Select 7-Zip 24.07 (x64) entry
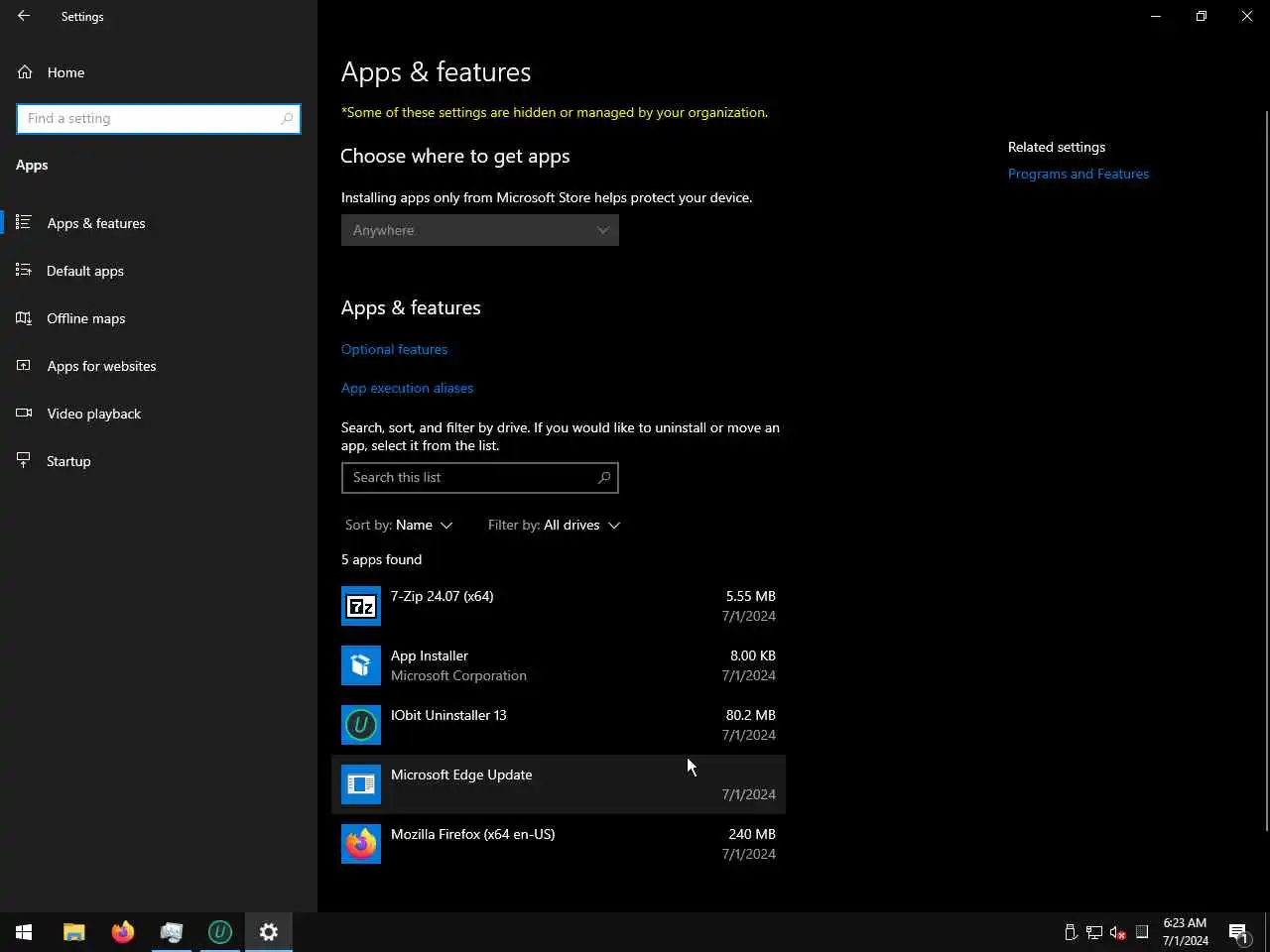Screen dimensions: 1270x952 click(559, 606)
